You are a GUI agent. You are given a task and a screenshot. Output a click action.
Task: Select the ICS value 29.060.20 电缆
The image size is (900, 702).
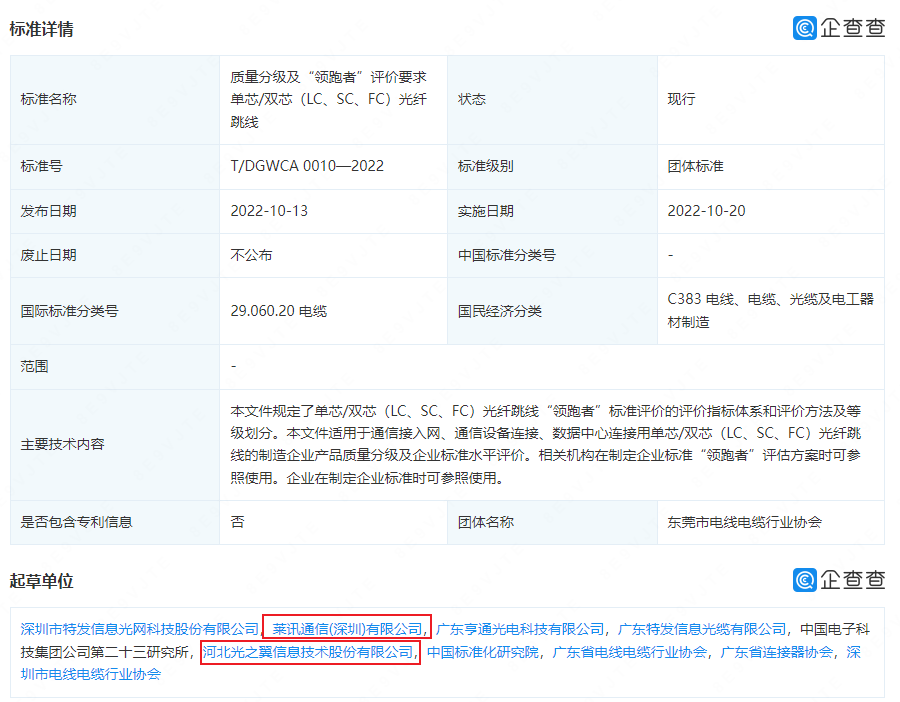(278, 311)
